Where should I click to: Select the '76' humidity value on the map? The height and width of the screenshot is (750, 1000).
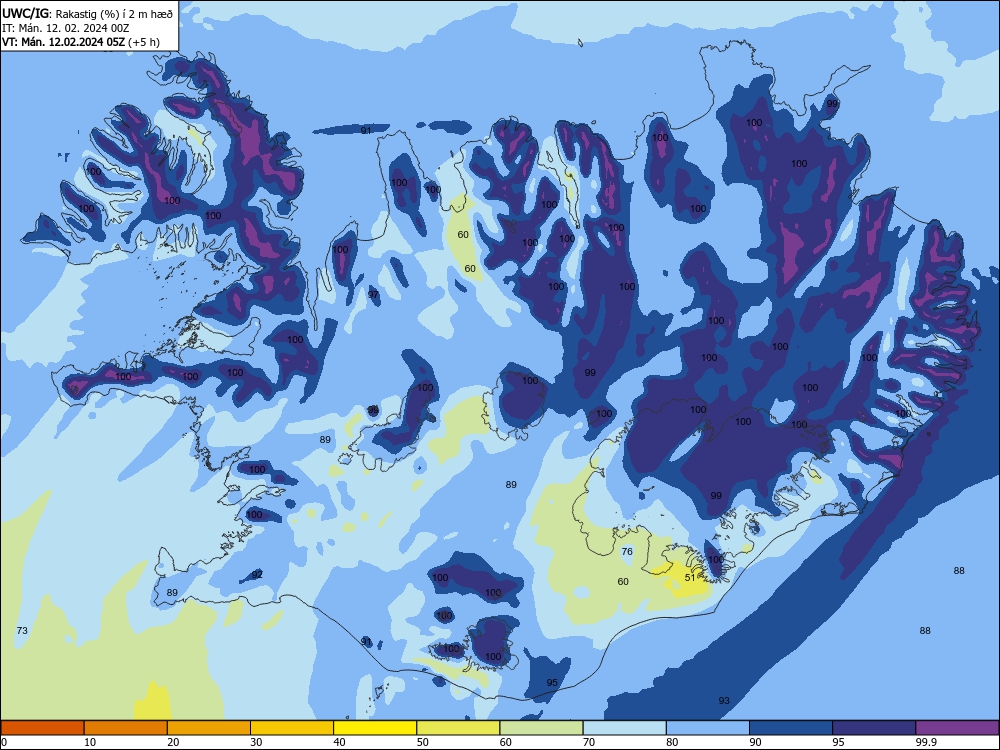point(627,552)
